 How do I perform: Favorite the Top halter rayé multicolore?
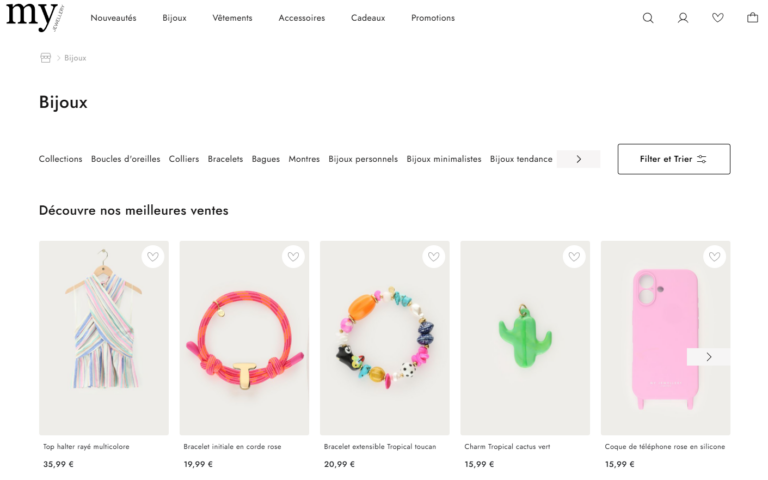pos(153,257)
